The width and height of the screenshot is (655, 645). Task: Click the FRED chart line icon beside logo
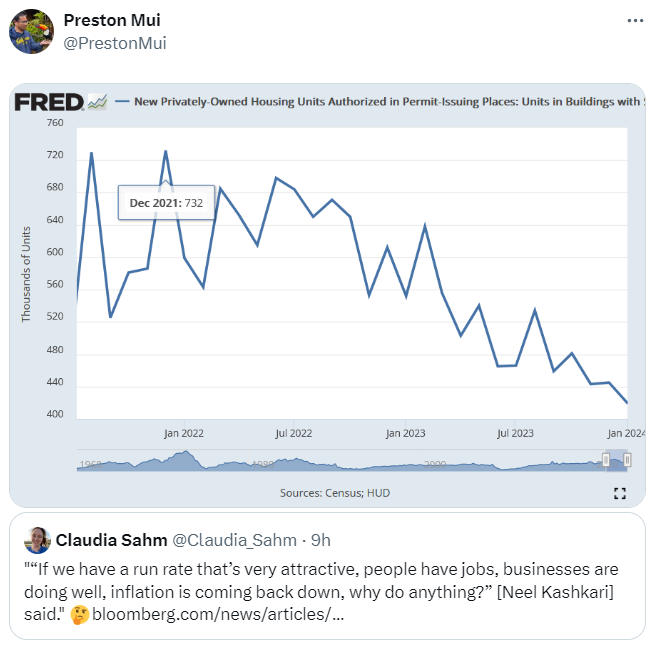[97, 101]
